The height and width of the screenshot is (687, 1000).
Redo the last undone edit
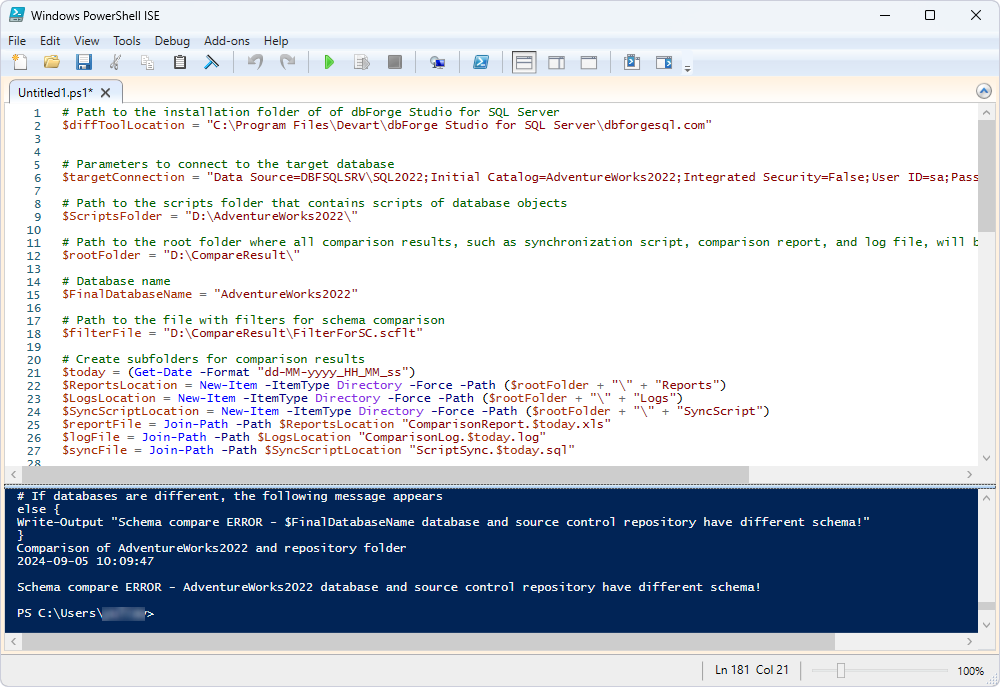pyautogui.click(x=288, y=63)
